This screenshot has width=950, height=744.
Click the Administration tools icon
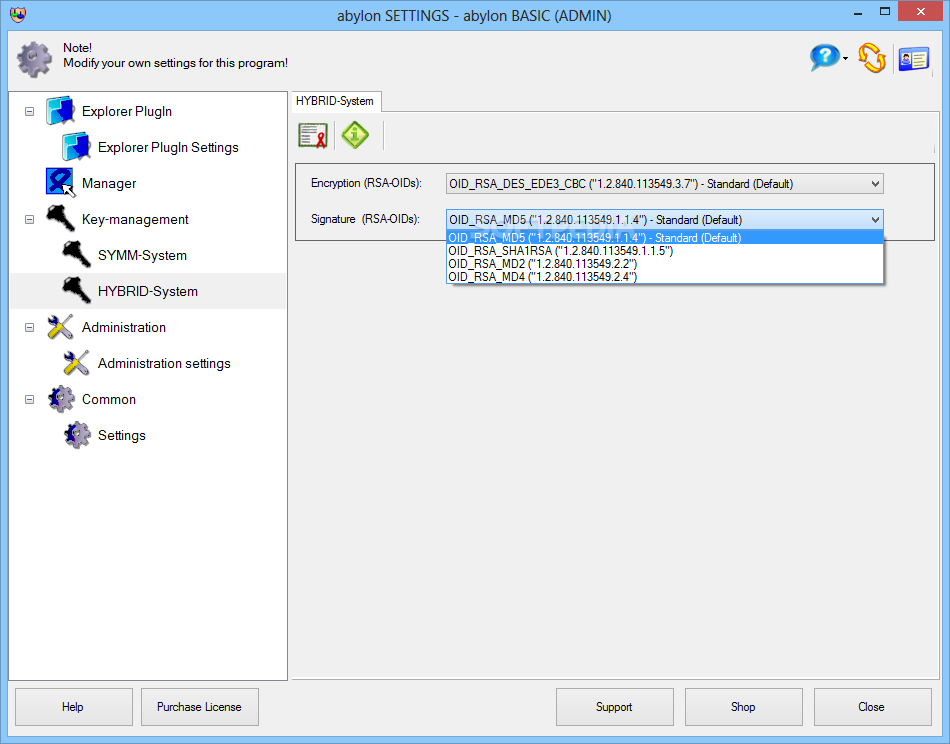pos(60,327)
